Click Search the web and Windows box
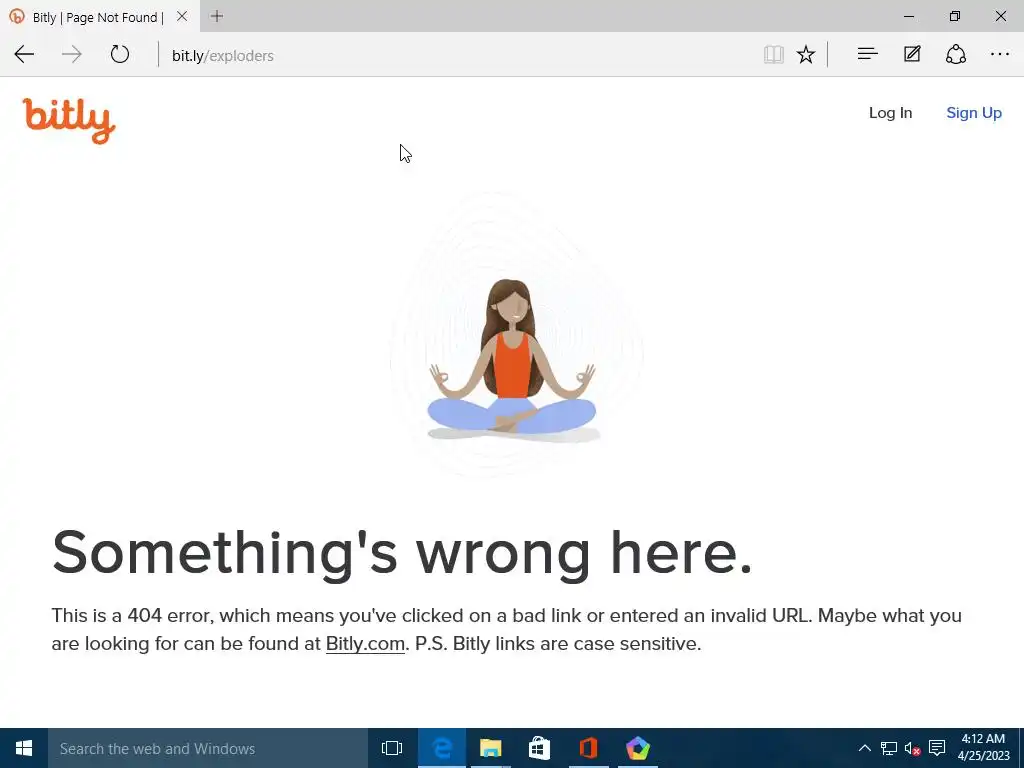The height and width of the screenshot is (768, 1024). (208, 748)
